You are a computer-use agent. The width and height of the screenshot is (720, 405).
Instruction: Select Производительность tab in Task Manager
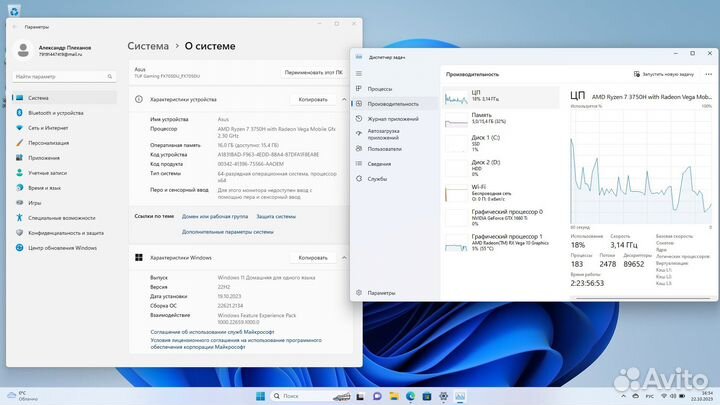(x=393, y=104)
